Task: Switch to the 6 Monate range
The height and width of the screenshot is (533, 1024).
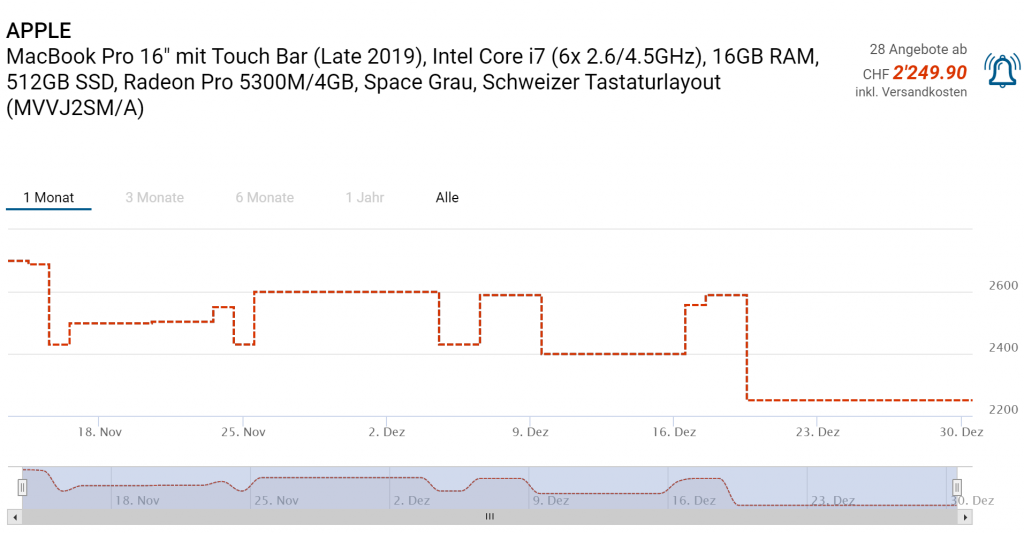Action: (264, 197)
